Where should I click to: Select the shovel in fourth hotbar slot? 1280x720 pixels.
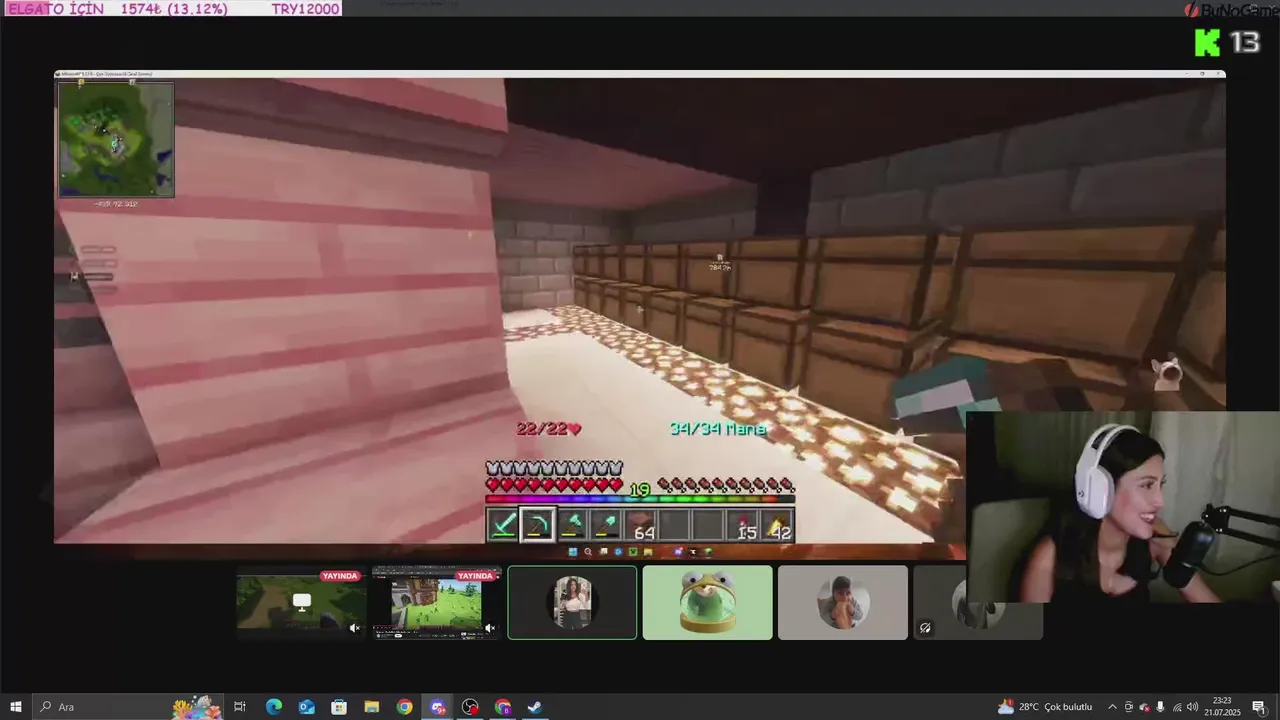point(605,525)
